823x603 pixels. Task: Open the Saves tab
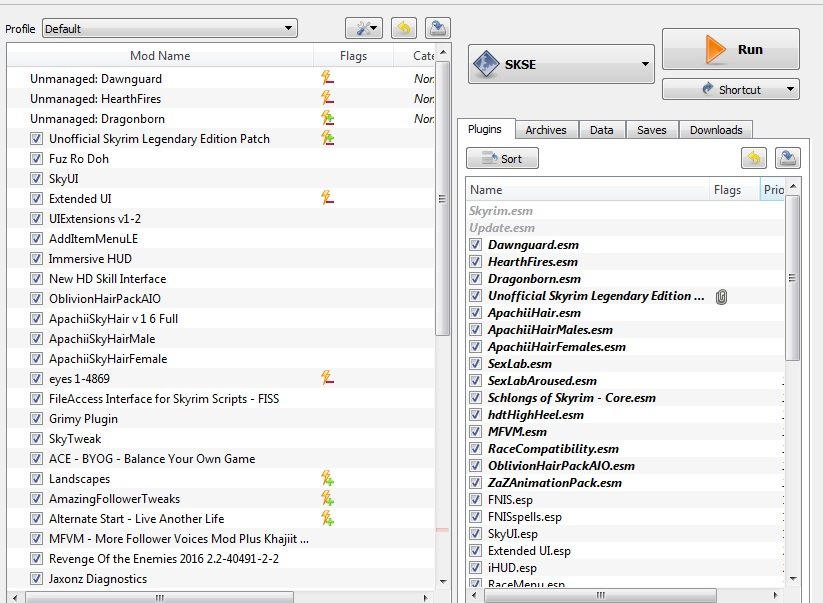click(x=652, y=130)
